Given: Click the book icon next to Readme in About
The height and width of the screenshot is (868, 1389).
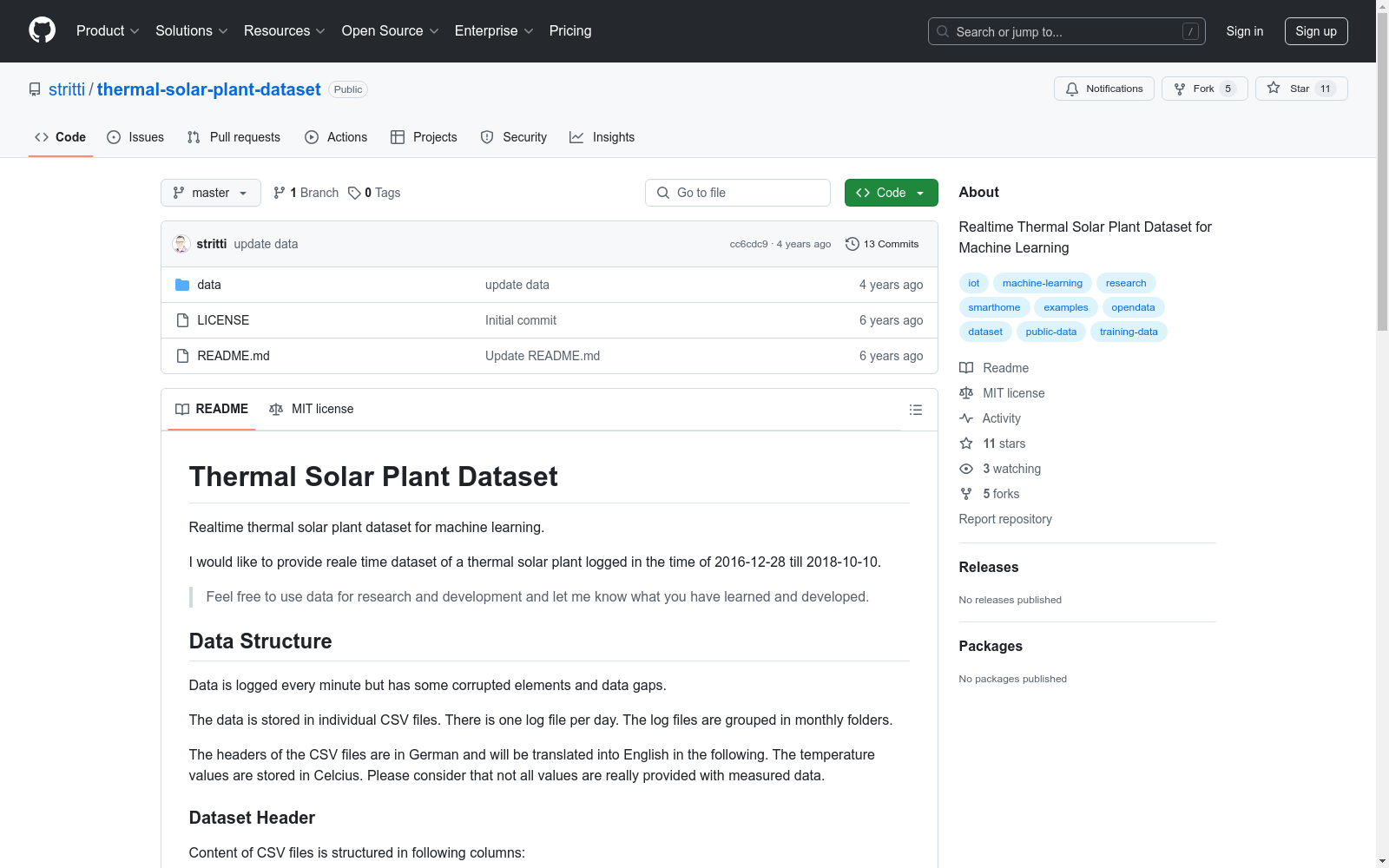Looking at the screenshot, I should click(966, 368).
